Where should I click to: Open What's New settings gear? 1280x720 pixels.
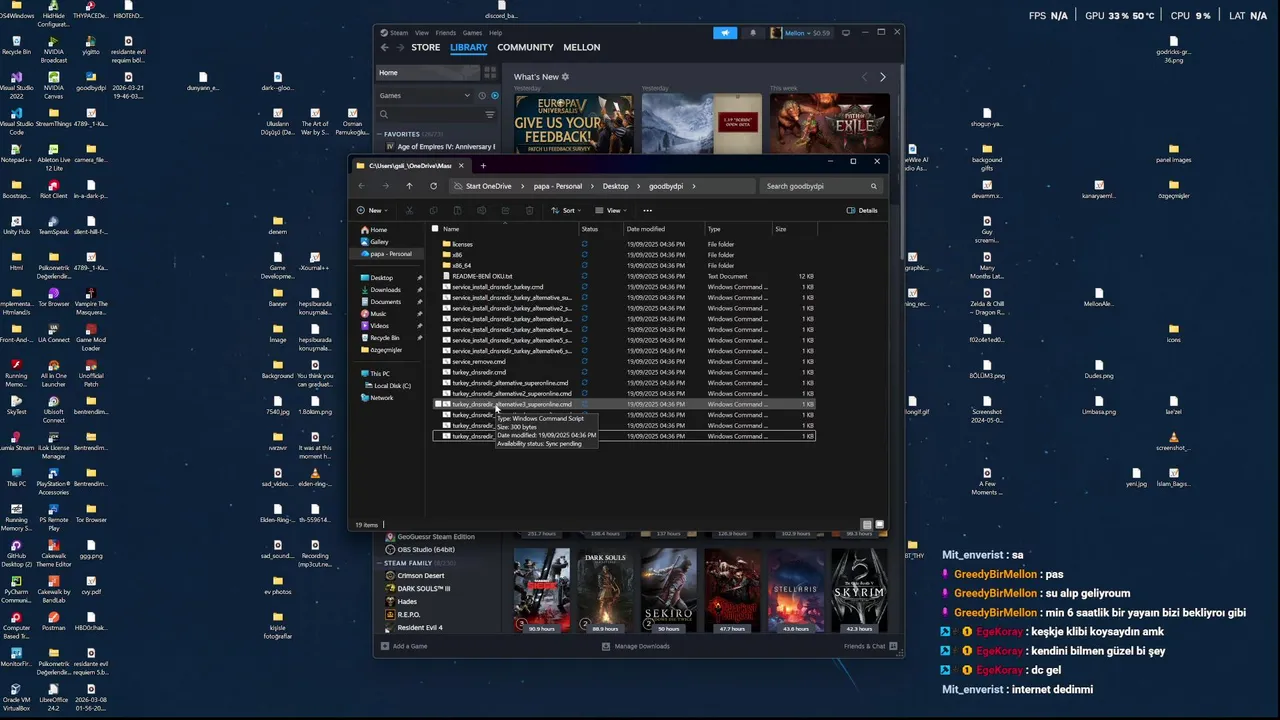coord(565,77)
